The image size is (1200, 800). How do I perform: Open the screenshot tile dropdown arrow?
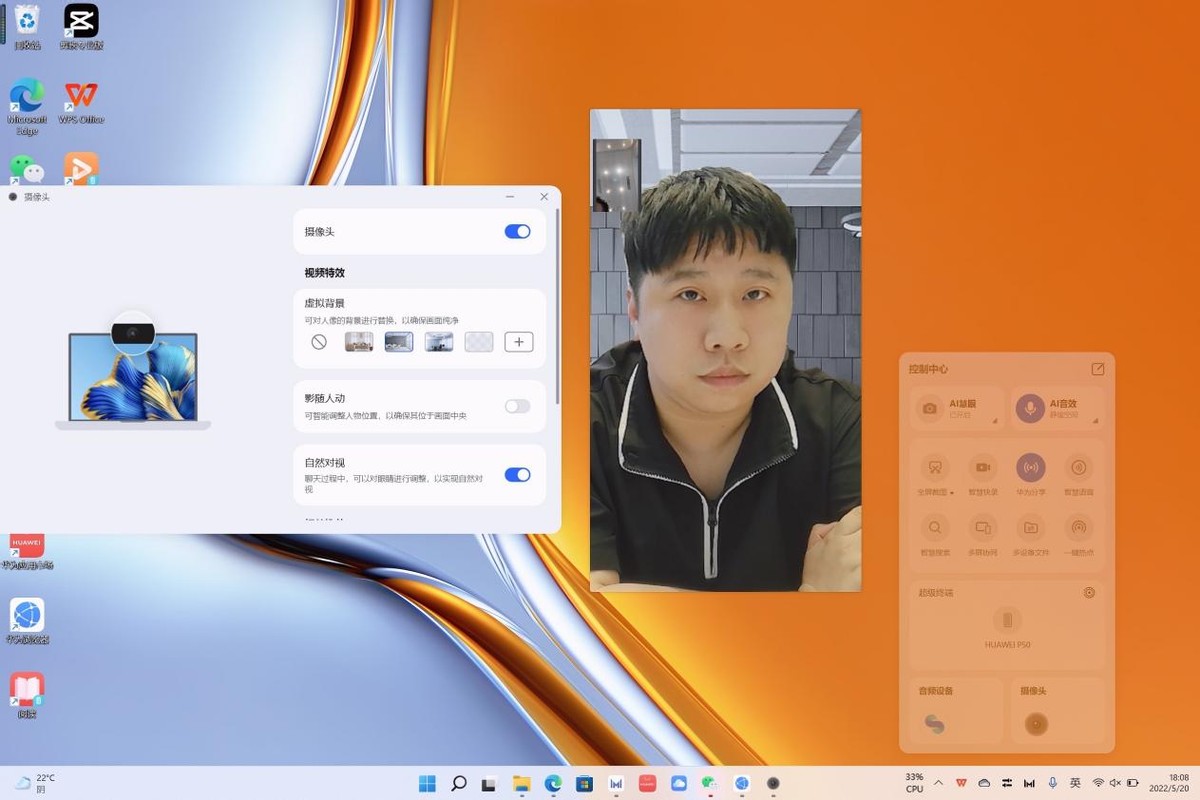tap(953, 491)
